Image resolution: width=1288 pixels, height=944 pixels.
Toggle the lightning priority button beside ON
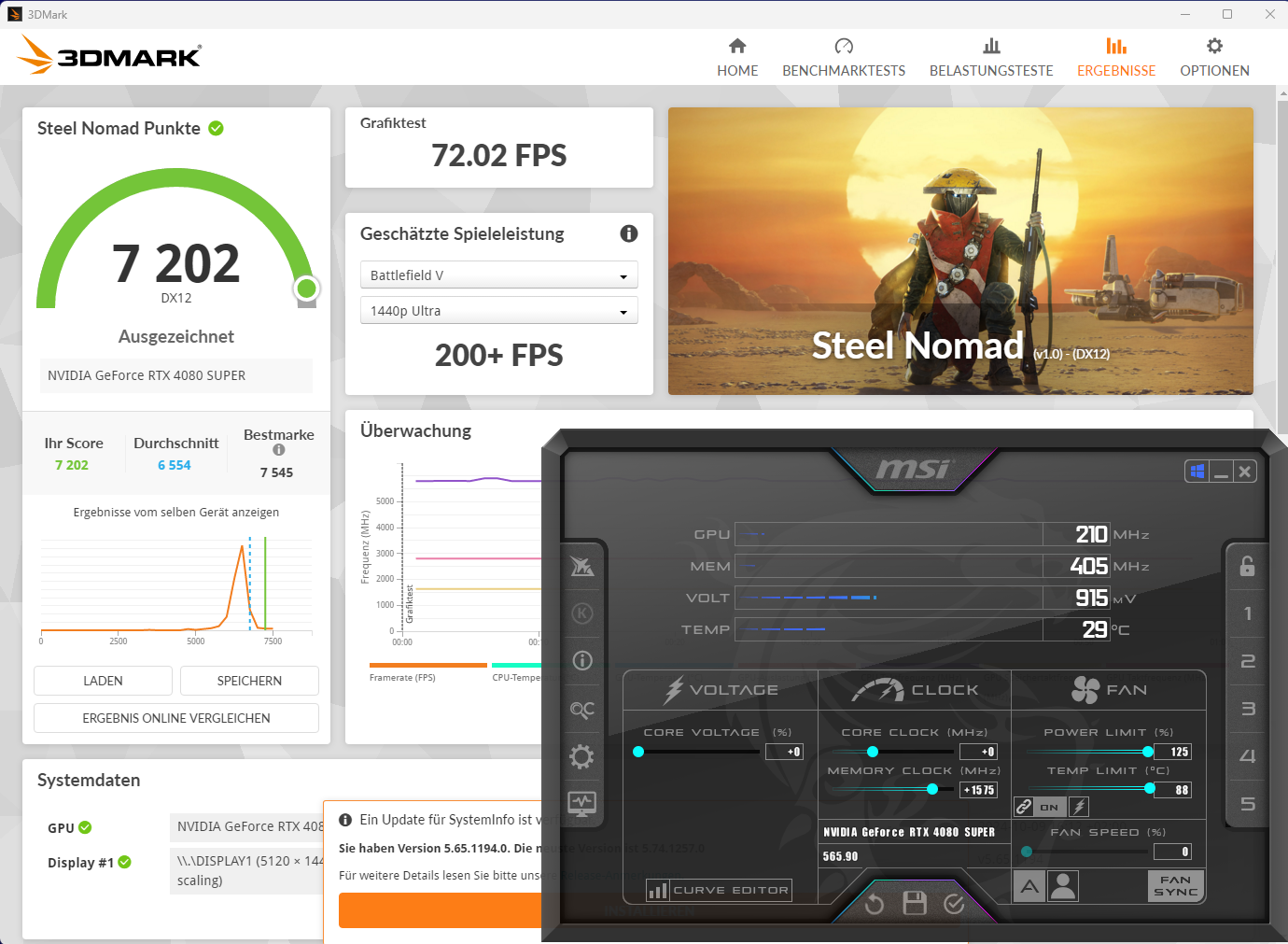pyautogui.click(x=1079, y=807)
